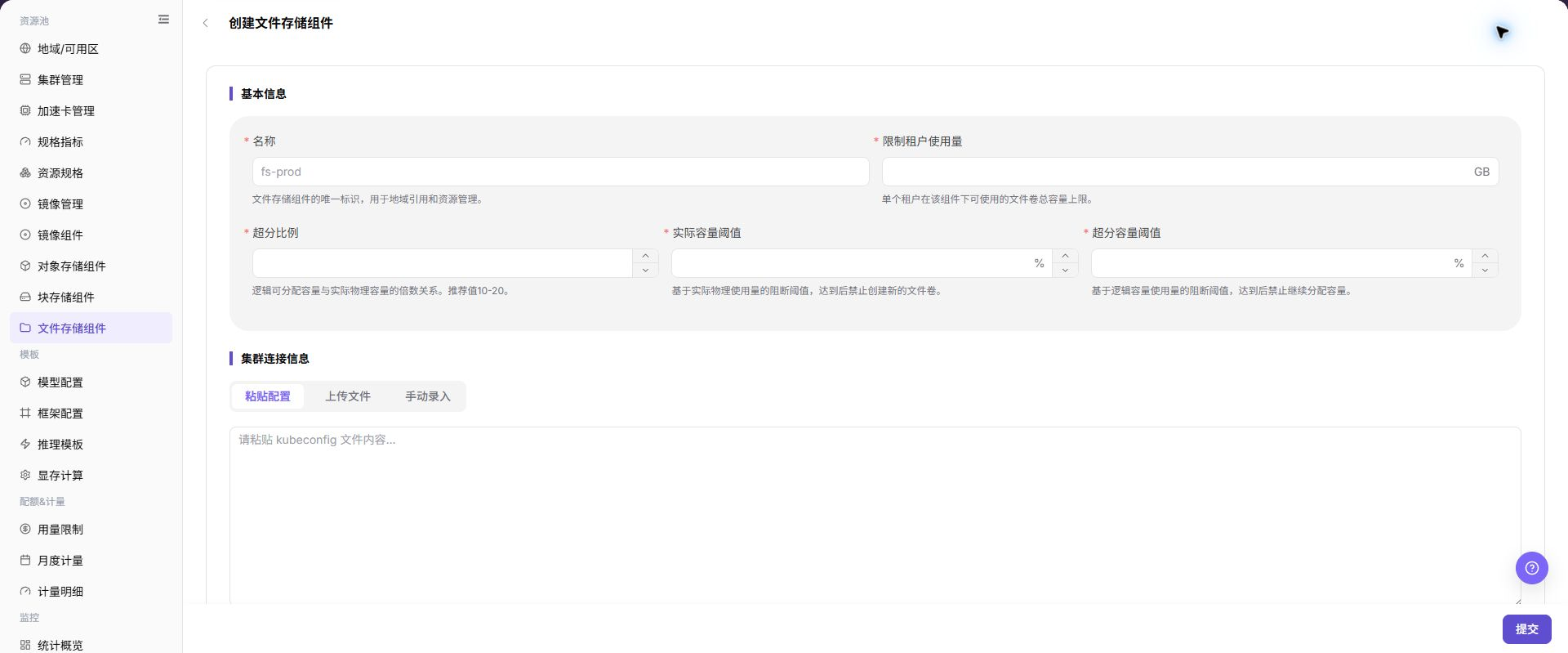Focus the 名称 input field

tap(560, 172)
